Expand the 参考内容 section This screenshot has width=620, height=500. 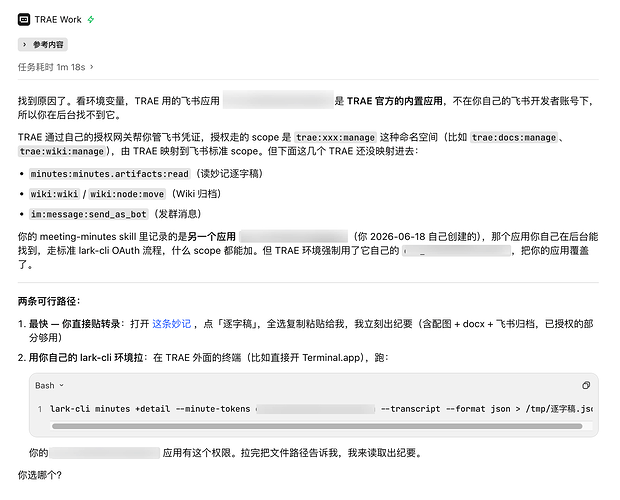coord(43,45)
